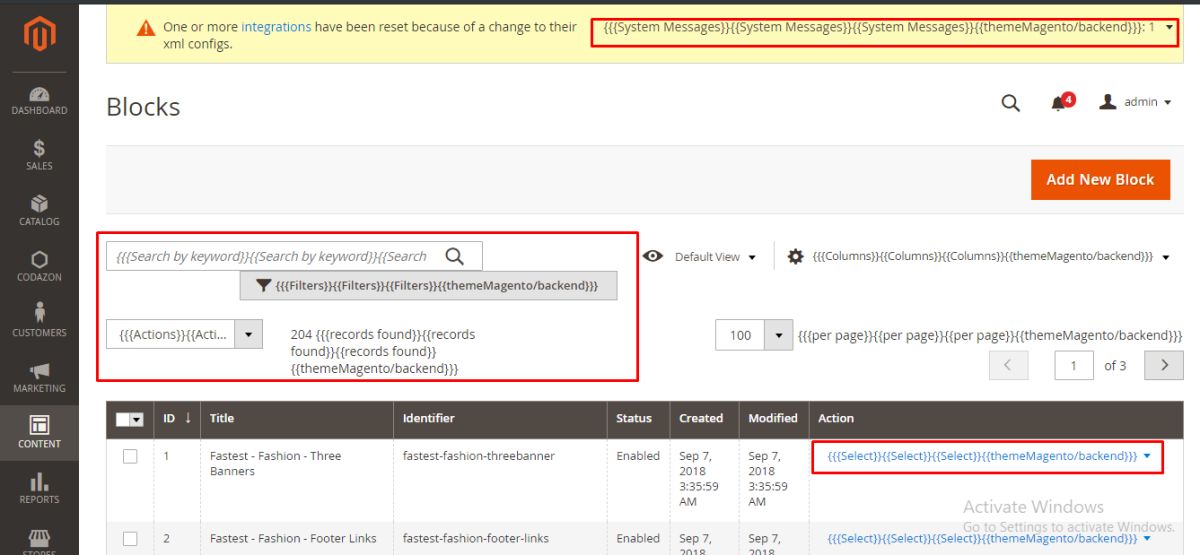Screen dimensions: 1200x555
Task: Open the Sales sidebar menu
Action: point(39,155)
